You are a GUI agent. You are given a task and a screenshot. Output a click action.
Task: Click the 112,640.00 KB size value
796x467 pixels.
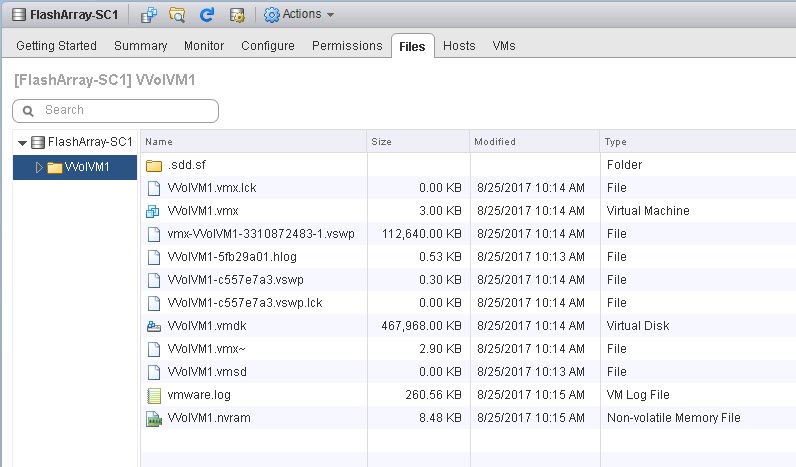[x=422, y=234]
